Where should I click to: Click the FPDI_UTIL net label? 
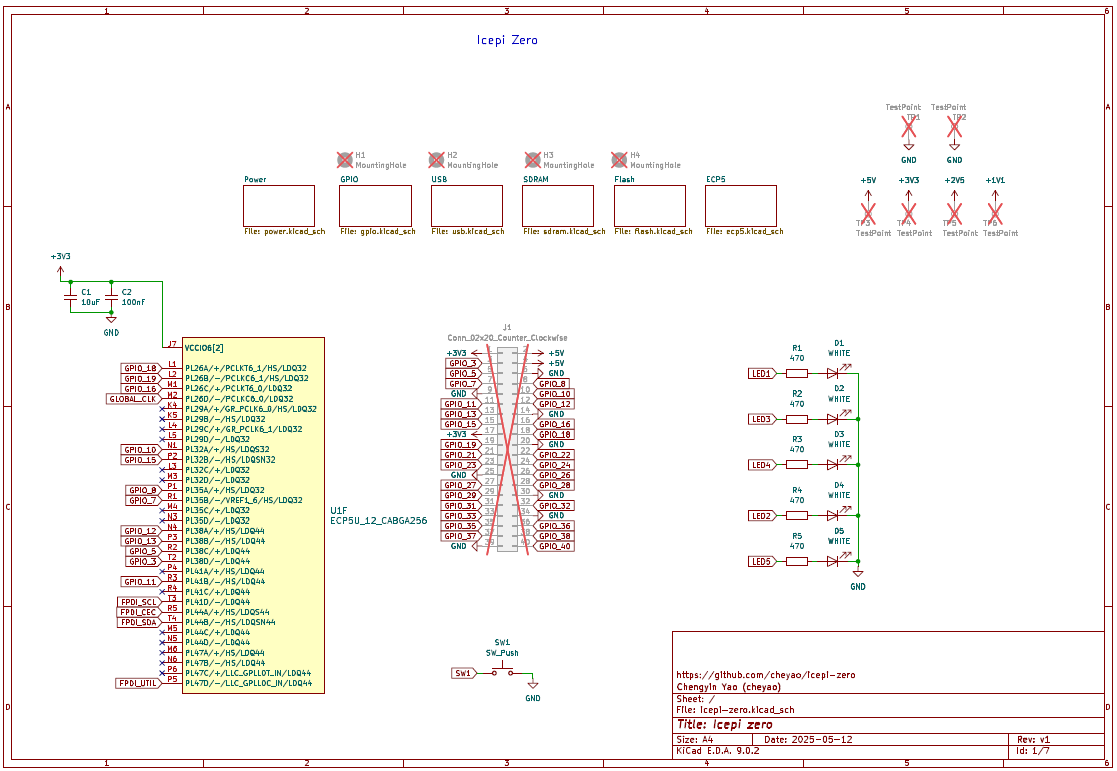[x=138, y=684]
